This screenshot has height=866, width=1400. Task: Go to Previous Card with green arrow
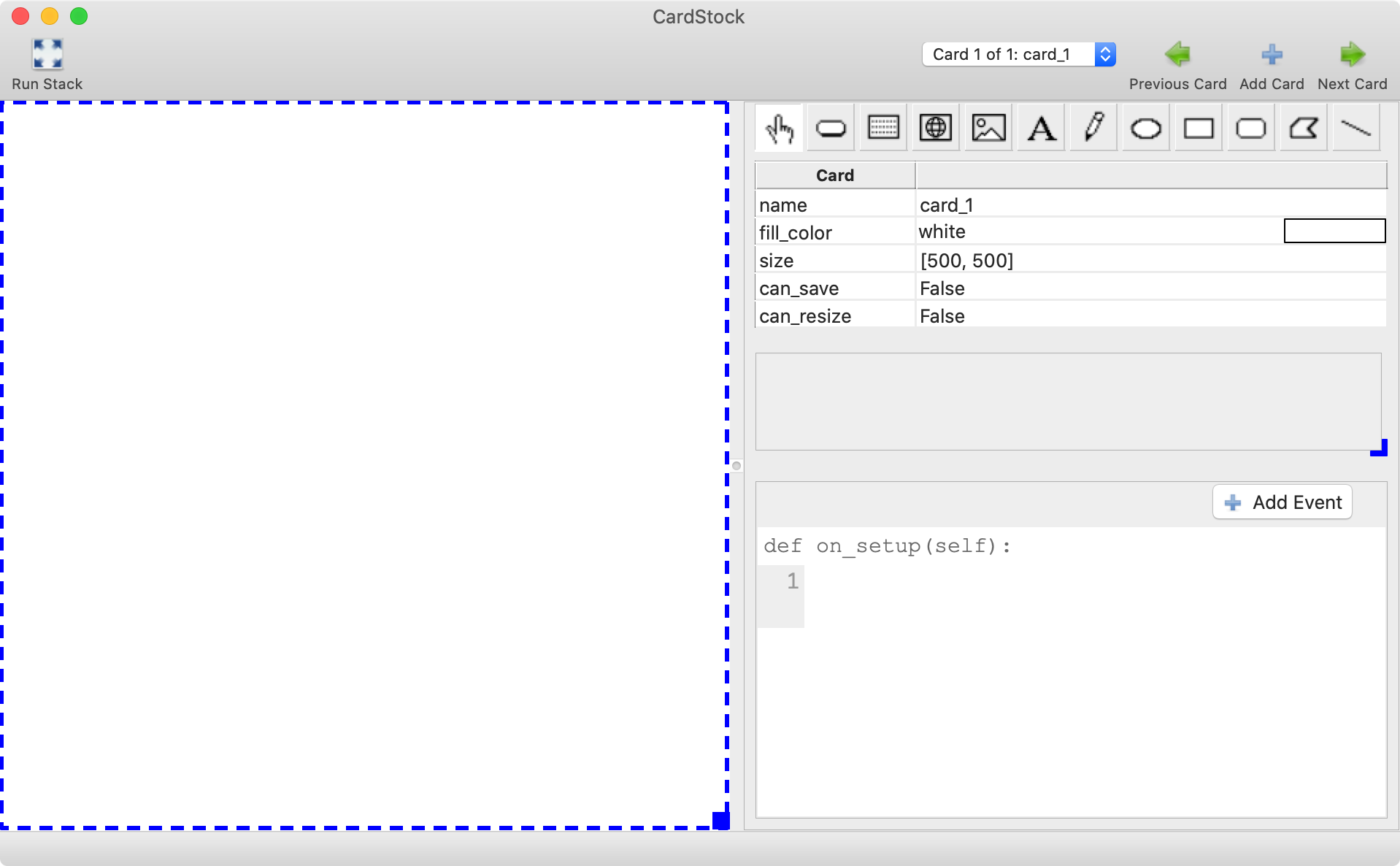[1177, 54]
